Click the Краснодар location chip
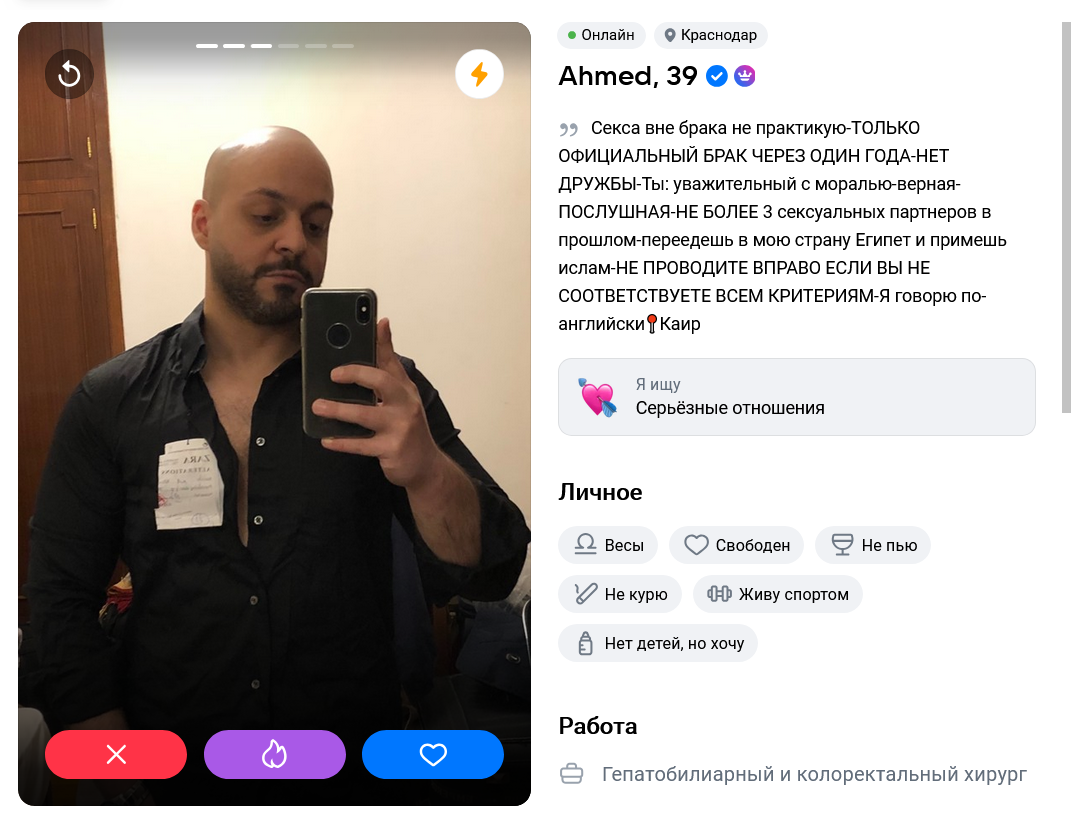 (711, 35)
